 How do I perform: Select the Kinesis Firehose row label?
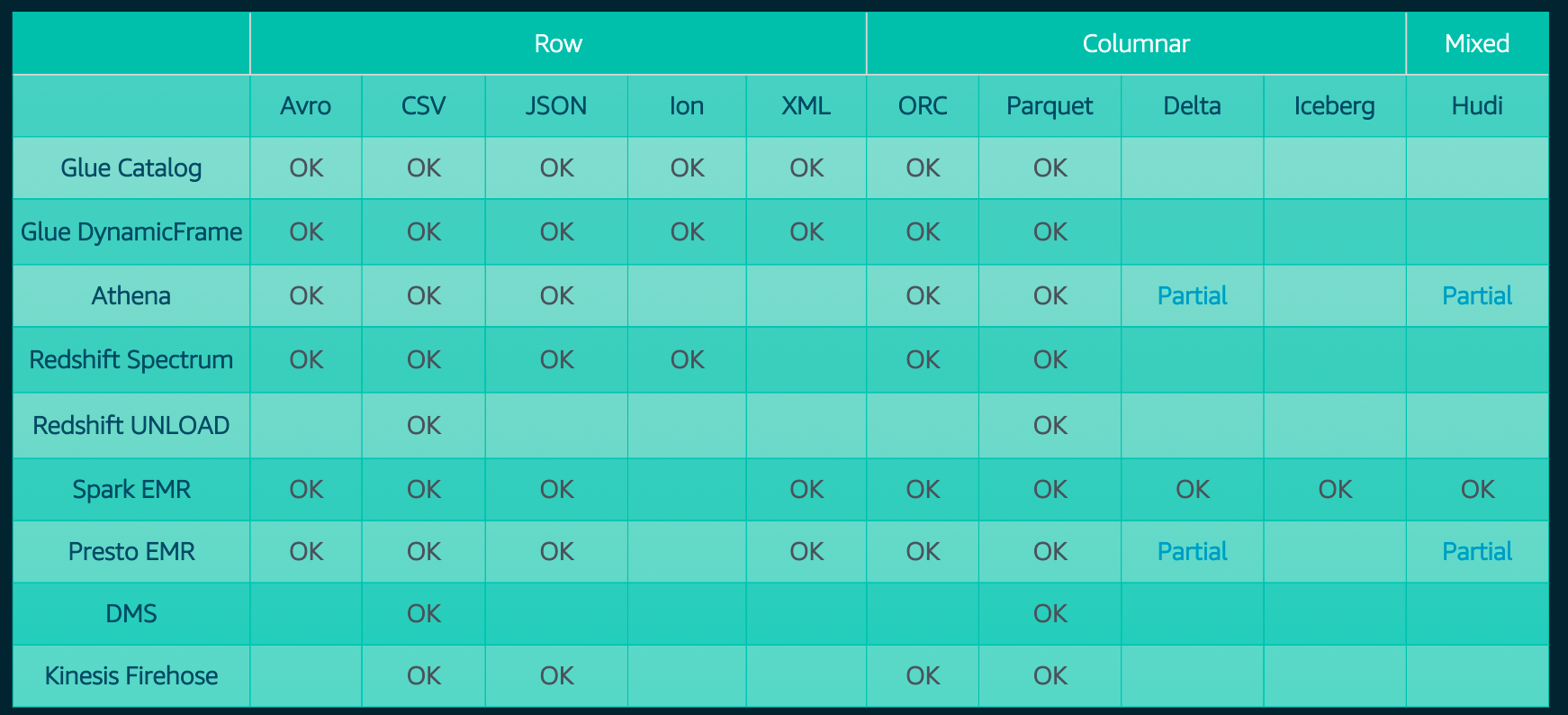click(131, 676)
